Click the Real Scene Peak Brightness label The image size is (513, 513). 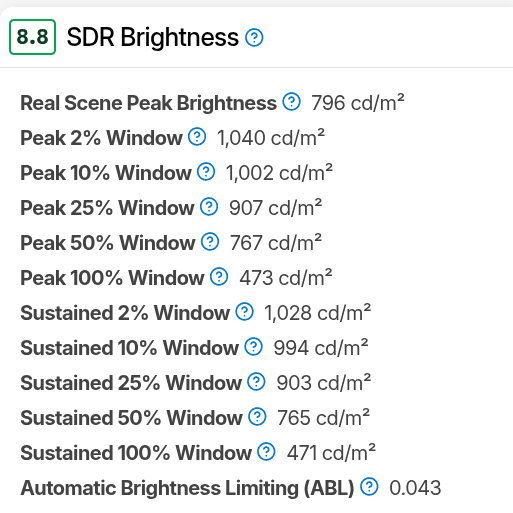coord(149,103)
